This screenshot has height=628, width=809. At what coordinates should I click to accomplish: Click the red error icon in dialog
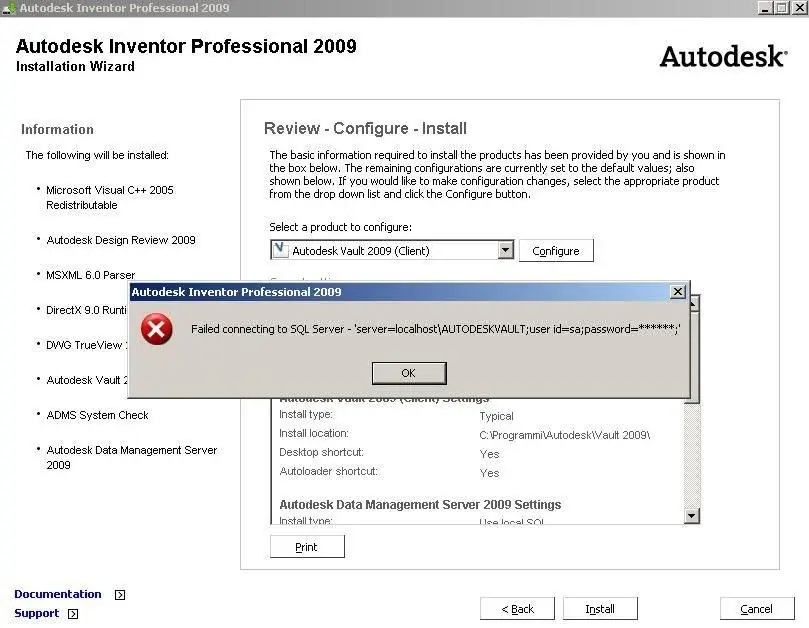click(x=157, y=329)
